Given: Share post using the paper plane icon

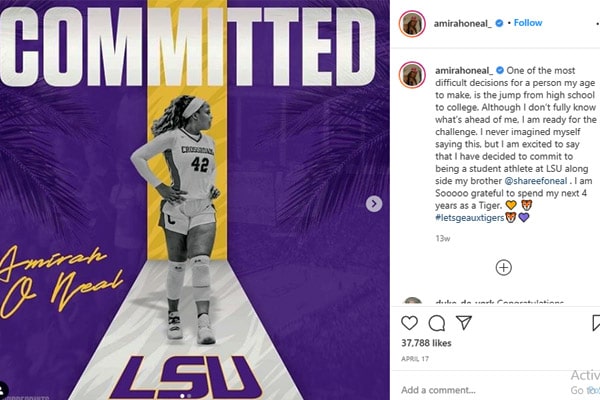Looking at the screenshot, I should (x=464, y=323).
